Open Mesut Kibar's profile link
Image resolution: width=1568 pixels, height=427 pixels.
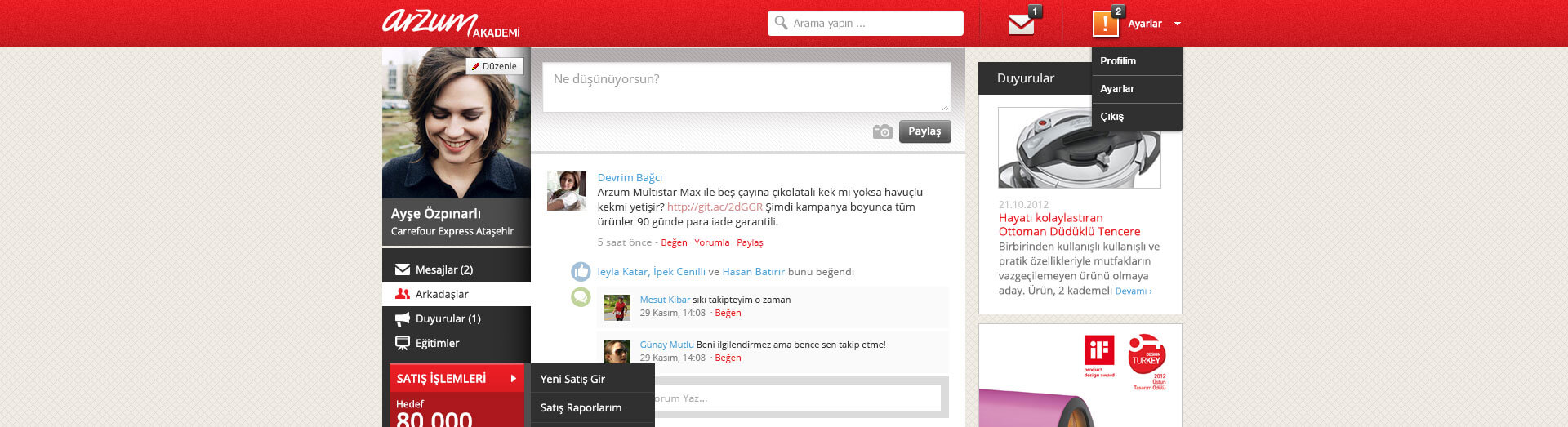[x=665, y=300]
